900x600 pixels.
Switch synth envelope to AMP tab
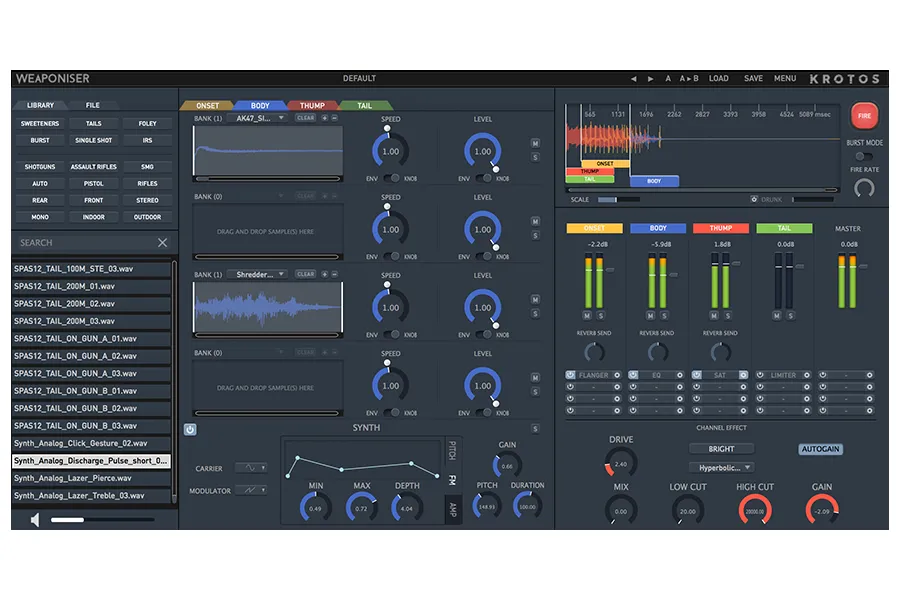pyautogui.click(x=453, y=509)
